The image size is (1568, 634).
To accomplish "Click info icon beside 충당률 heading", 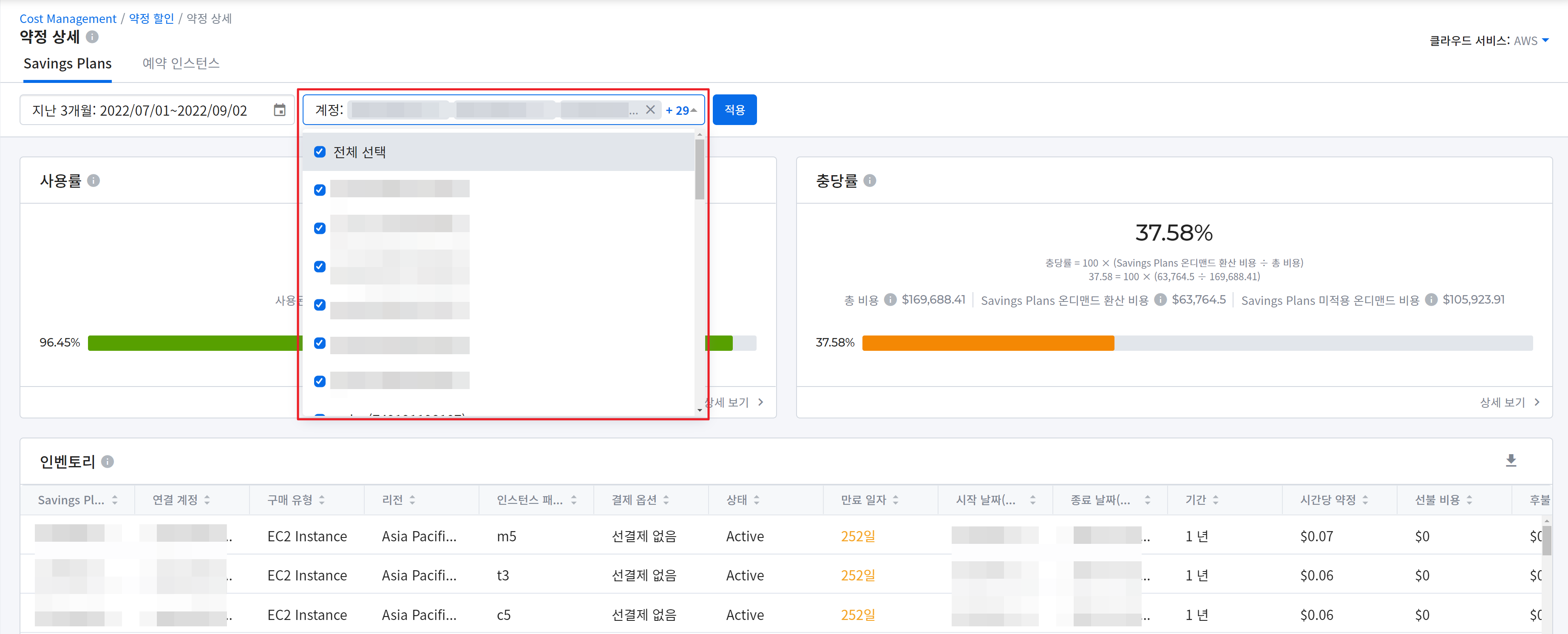I will [x=870, y=181].
